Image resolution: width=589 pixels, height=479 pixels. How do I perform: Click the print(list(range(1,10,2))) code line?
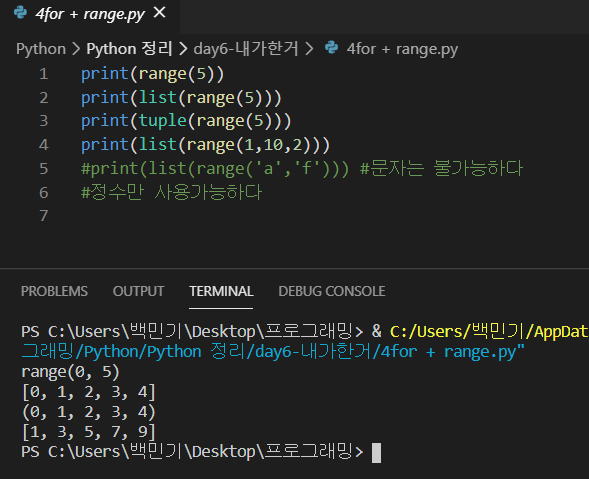click(x=205, y=145)
